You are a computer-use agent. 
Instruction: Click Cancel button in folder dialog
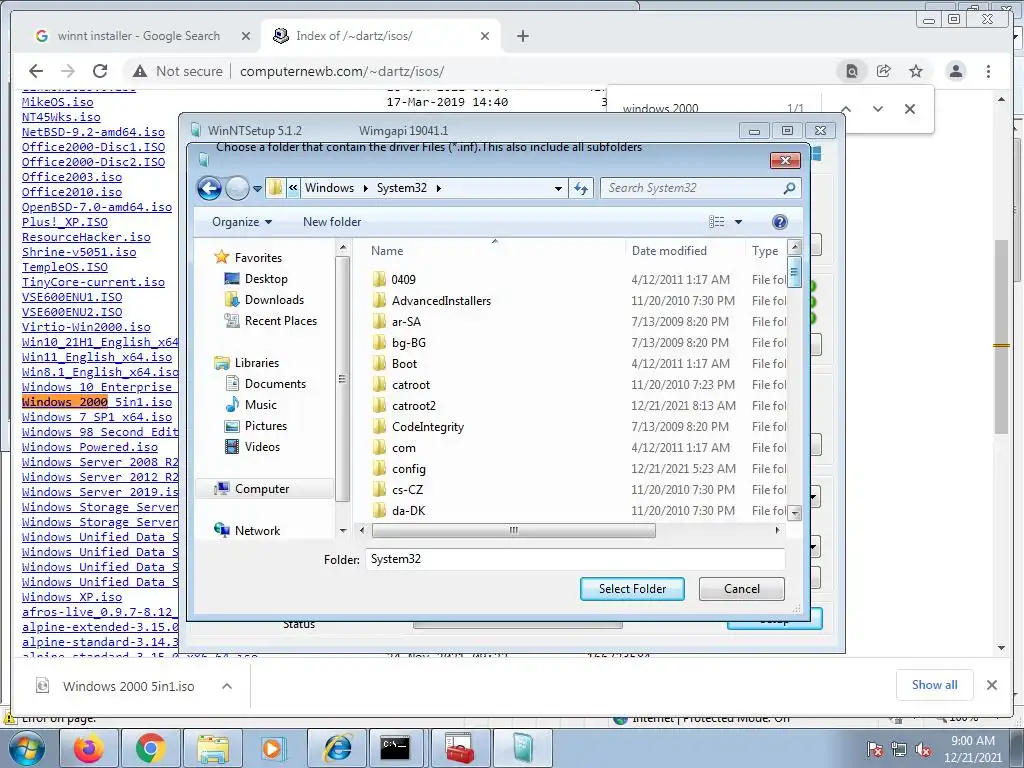coord(742,589)
